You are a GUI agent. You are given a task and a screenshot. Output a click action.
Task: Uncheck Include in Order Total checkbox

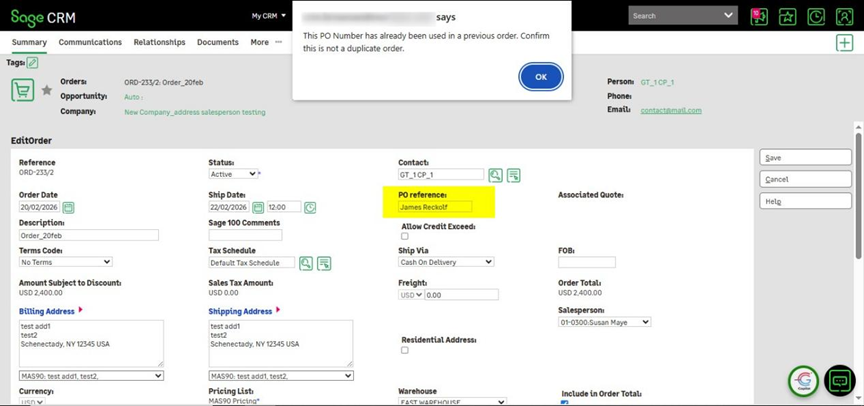pos(564,403)
